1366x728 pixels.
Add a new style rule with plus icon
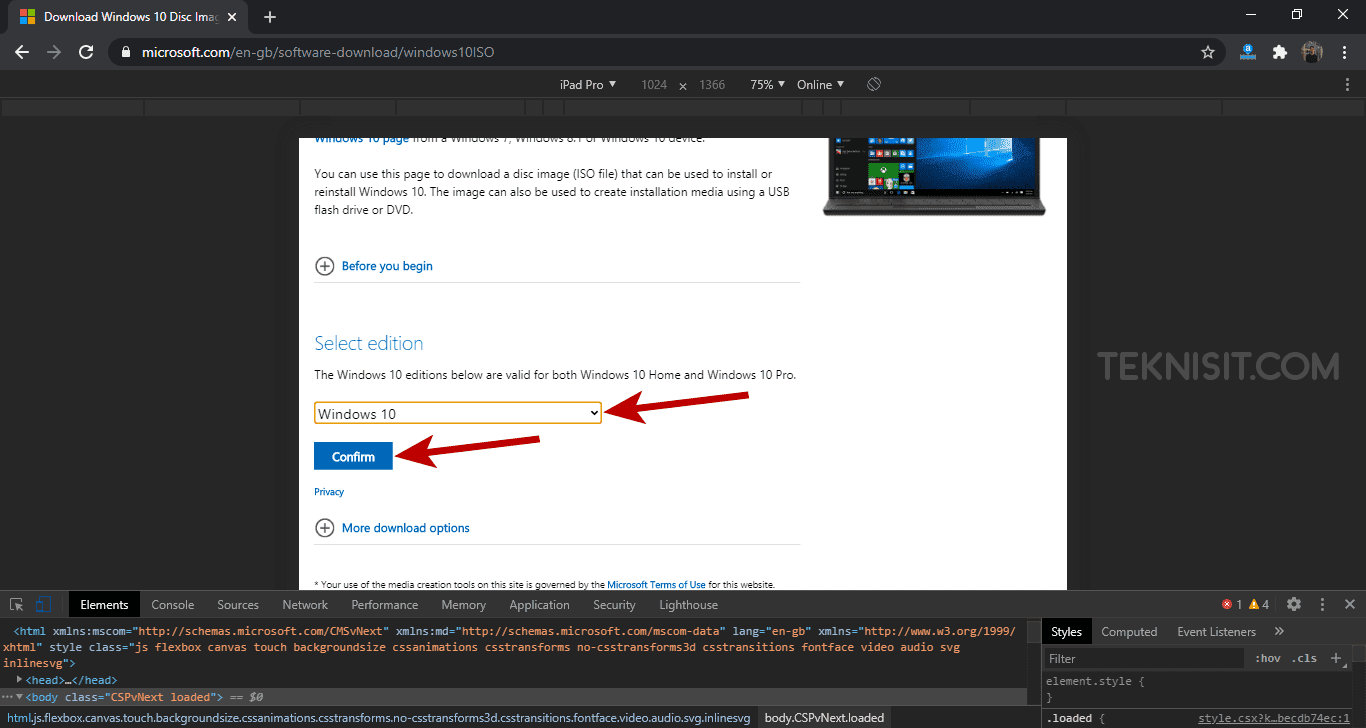click(x=1336, y=658)
